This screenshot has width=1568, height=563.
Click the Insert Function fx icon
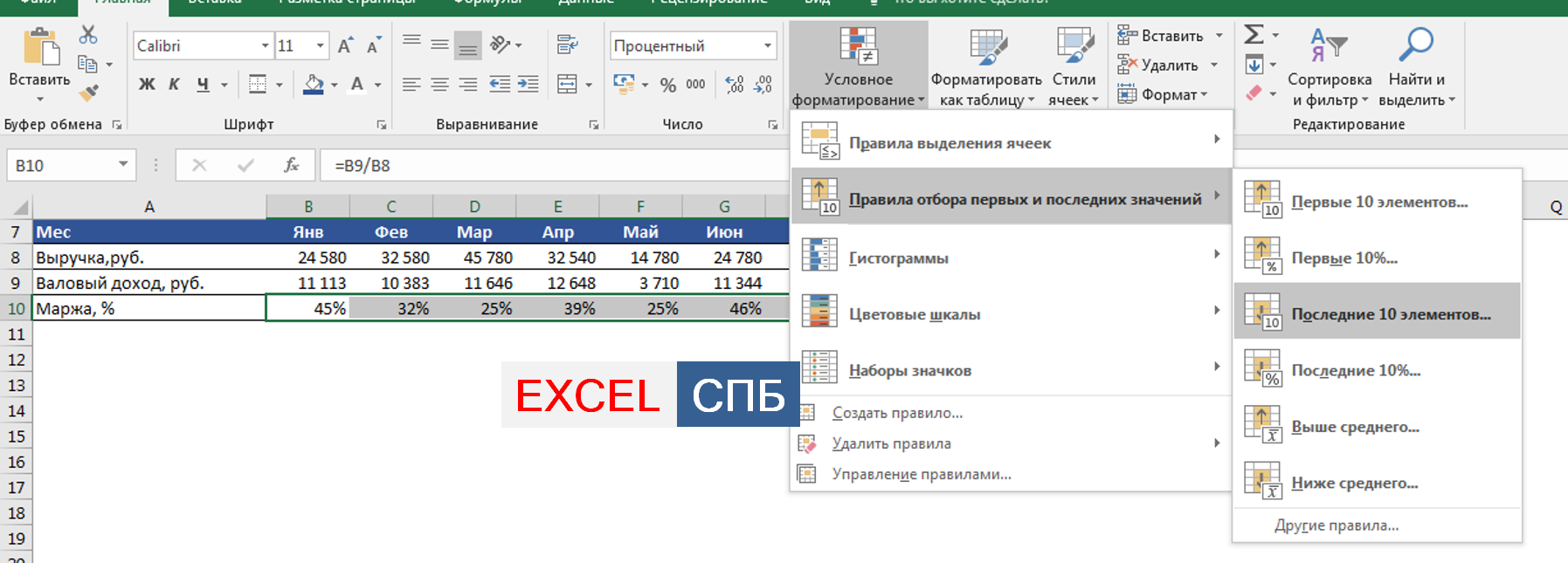point(291,165)
